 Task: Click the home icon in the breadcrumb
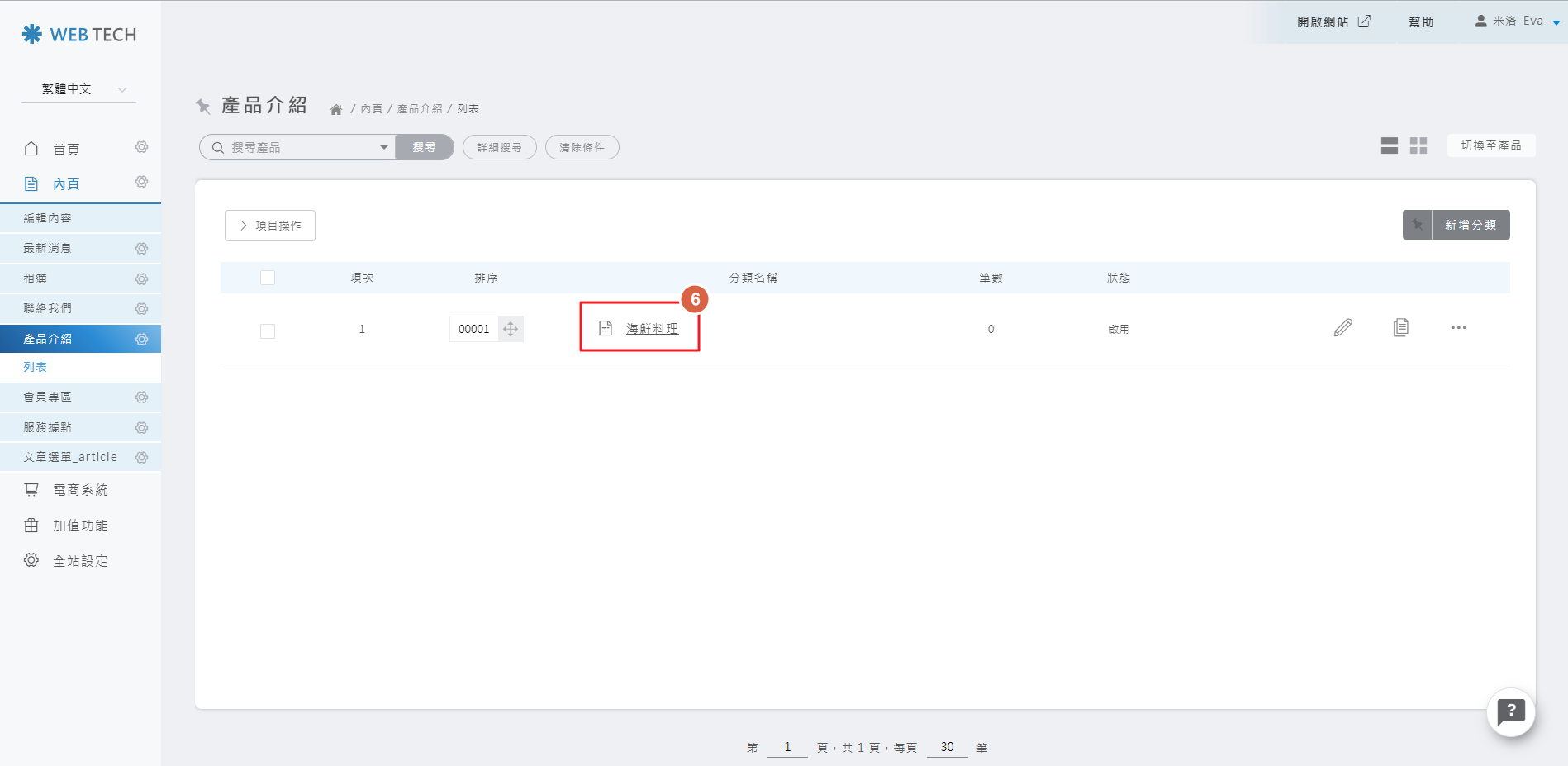click(x=336, y=109)
